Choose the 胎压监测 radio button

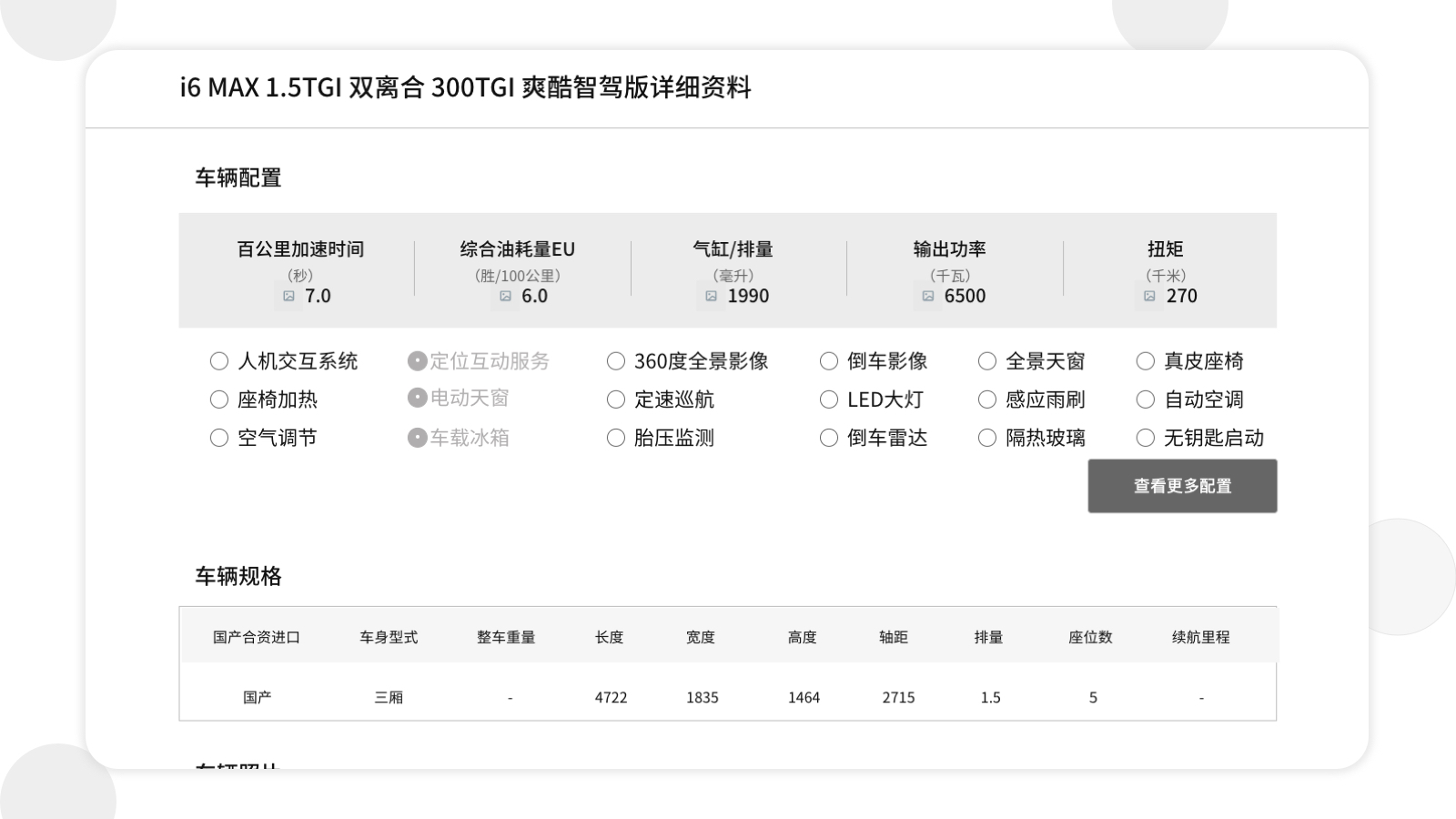tap(616, 438)
